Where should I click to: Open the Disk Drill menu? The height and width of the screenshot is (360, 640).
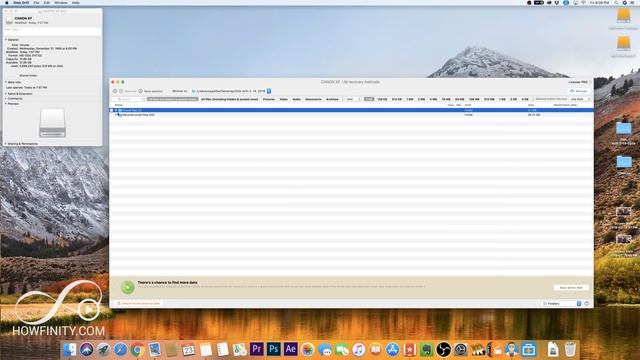coord(21,2)
